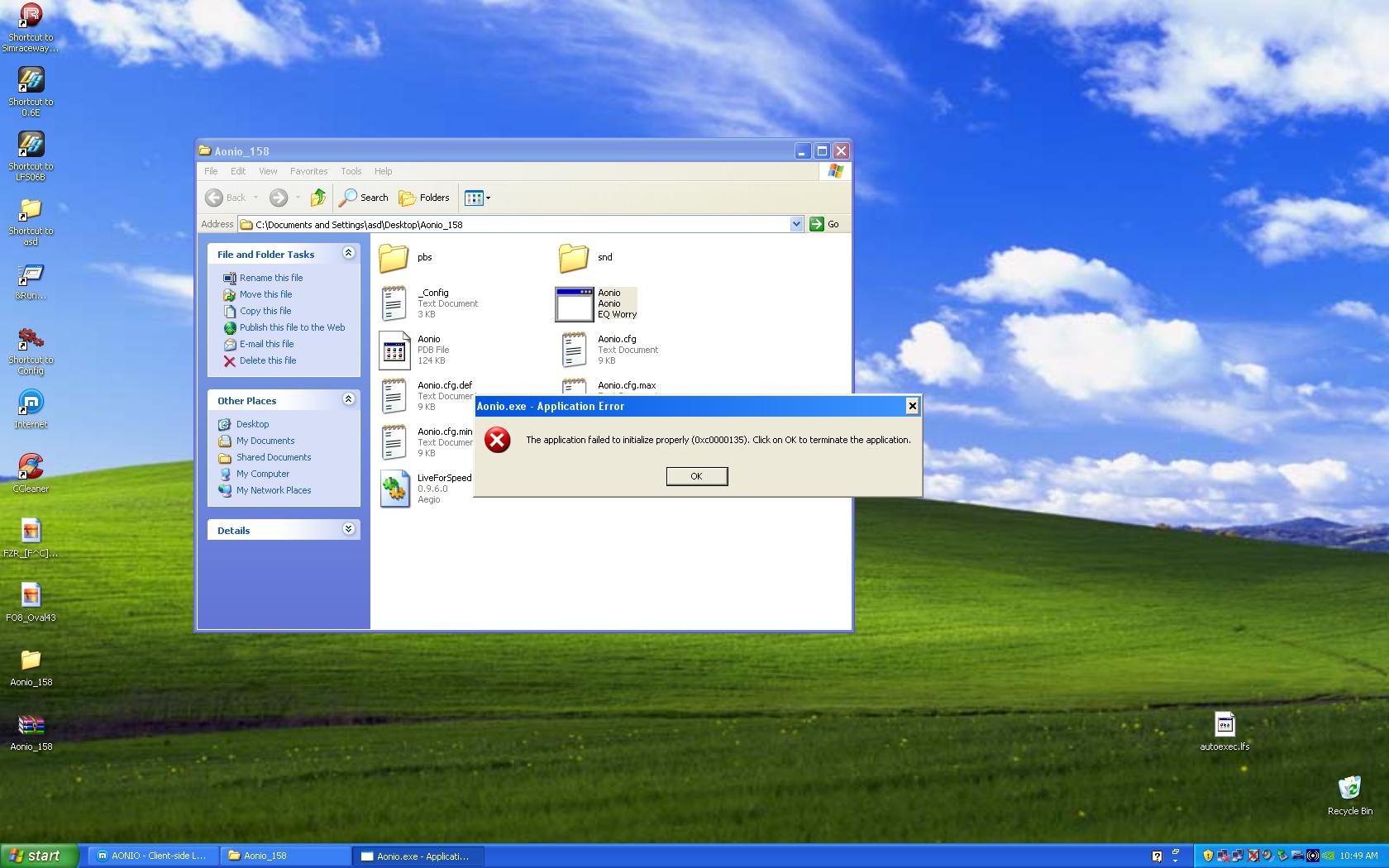Click the Recycle Bin icon

pyautogui.click(x=1349, y=795)
